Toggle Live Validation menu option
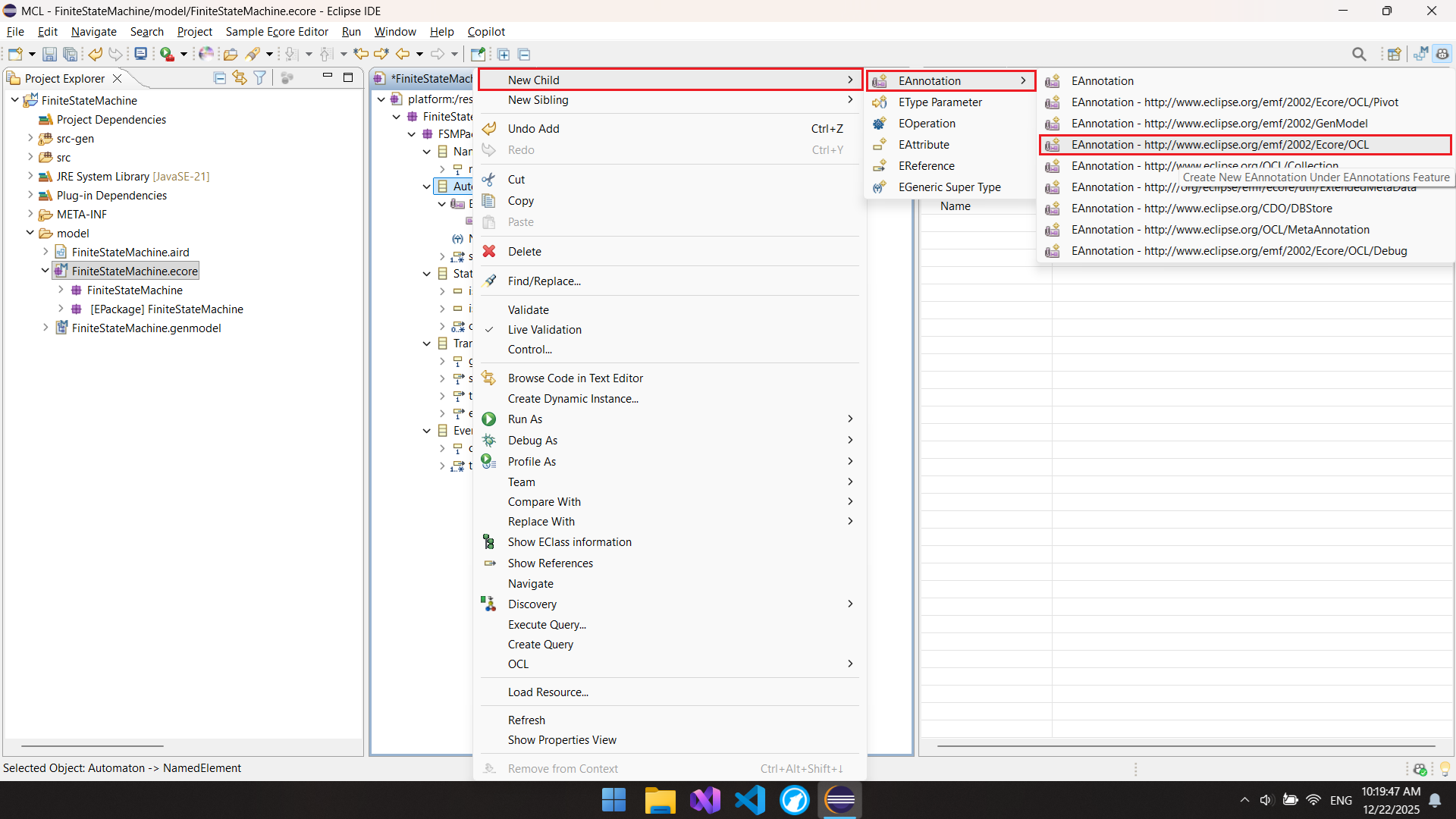Viewport: 1456px width, 819px height. (544, 330)
